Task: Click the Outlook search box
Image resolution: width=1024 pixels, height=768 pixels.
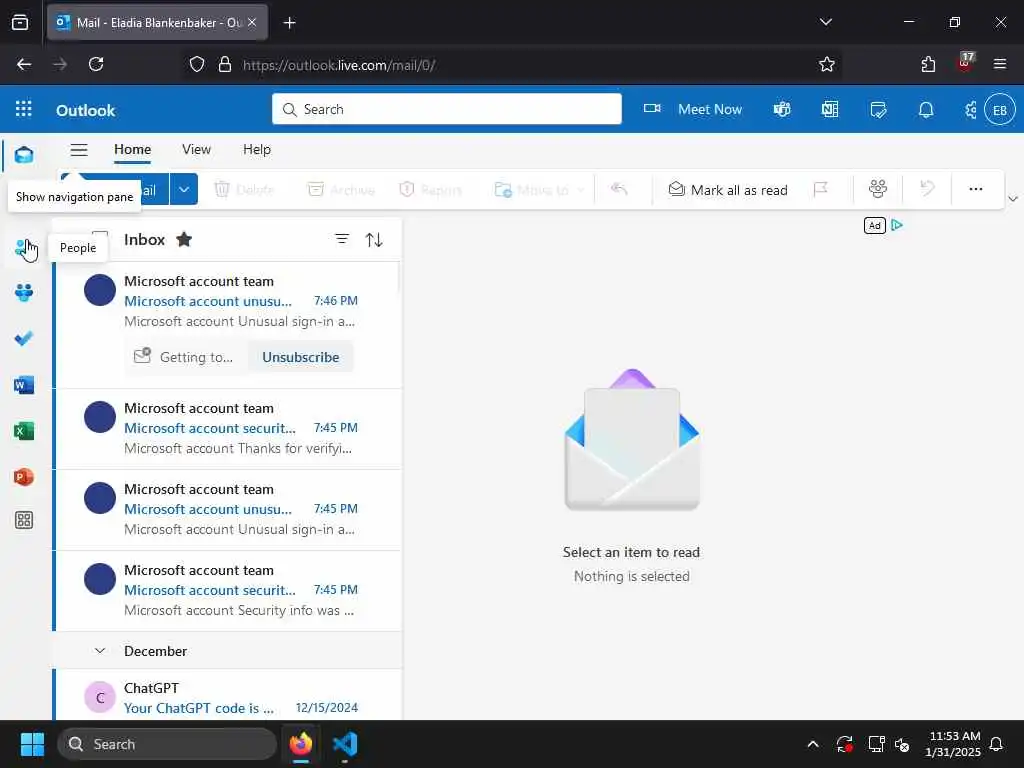Action: coord(447,109)
